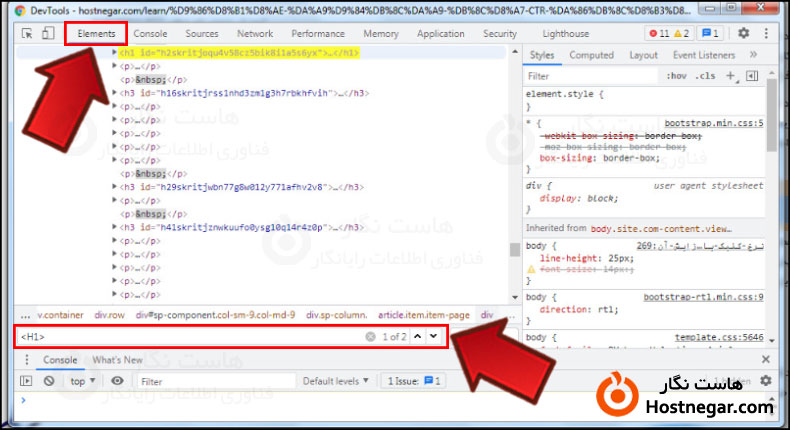
Task: Open the Computed styles tab
Action: coord(591,55)
